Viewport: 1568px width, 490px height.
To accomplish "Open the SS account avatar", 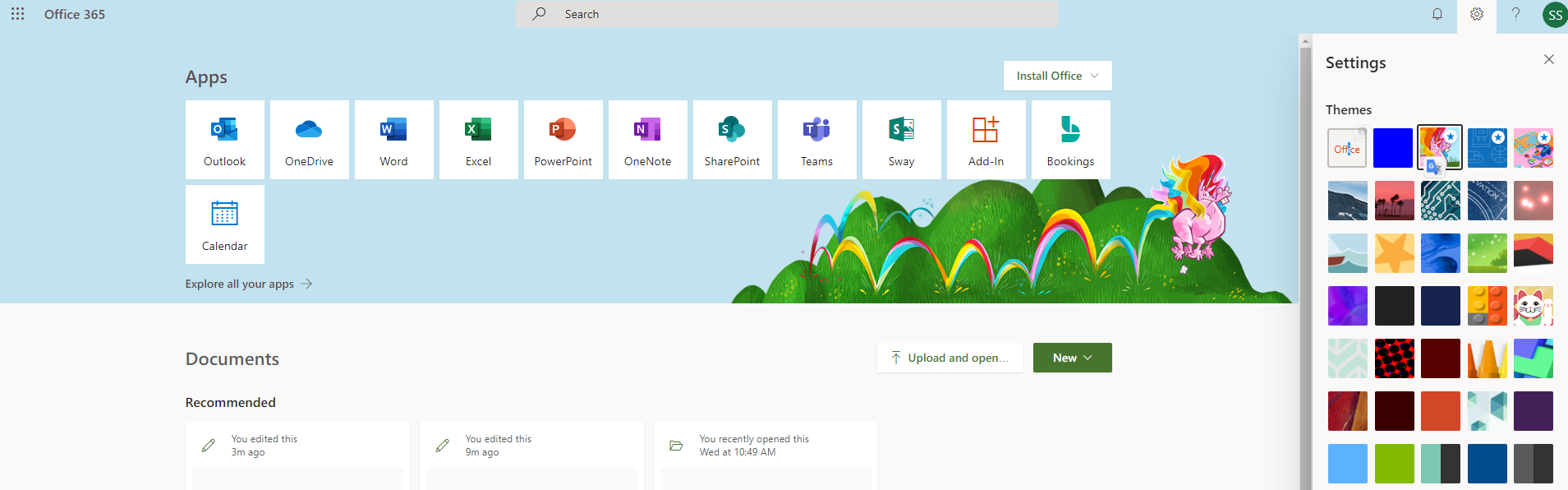I will click(x=1555, y=15).
